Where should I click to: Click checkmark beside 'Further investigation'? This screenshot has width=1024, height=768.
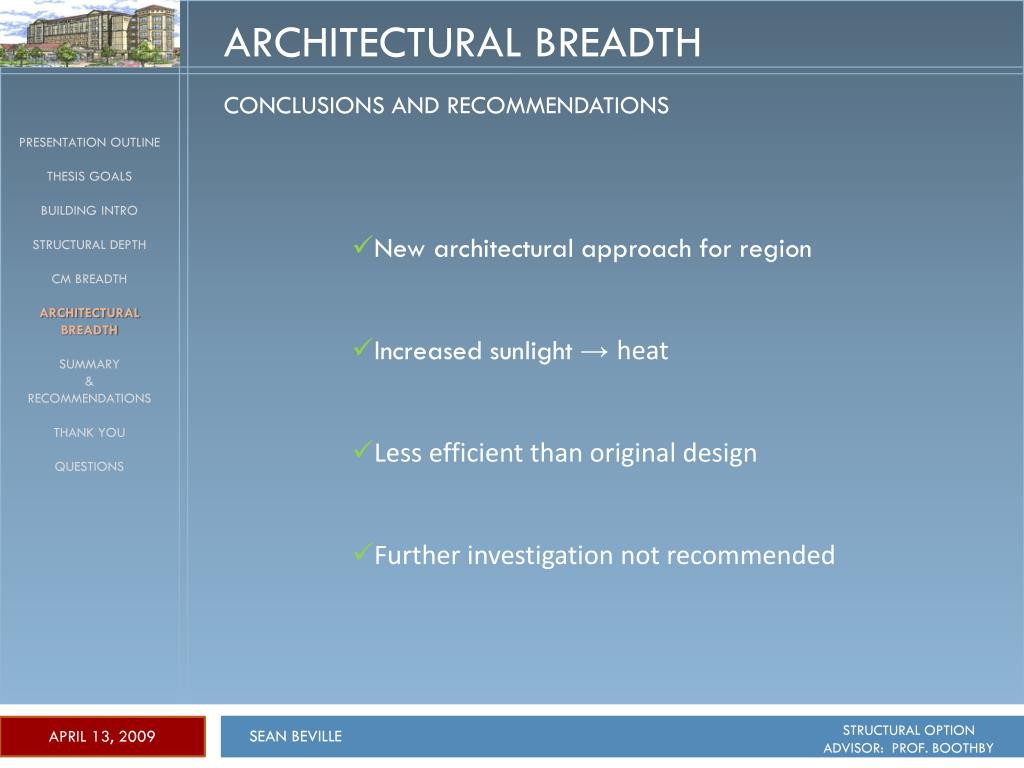click(x=362, y=552)
